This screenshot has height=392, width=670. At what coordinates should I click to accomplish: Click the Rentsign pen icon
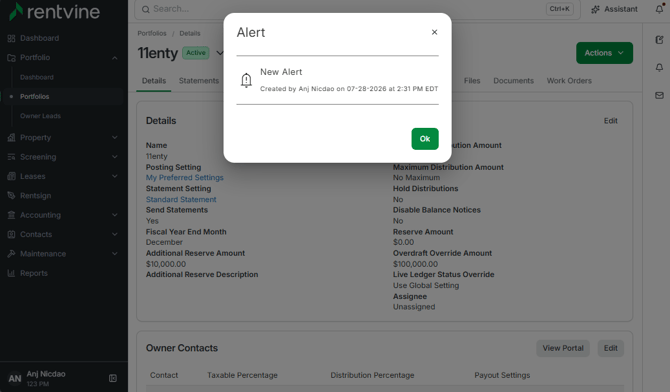point(11,195)
